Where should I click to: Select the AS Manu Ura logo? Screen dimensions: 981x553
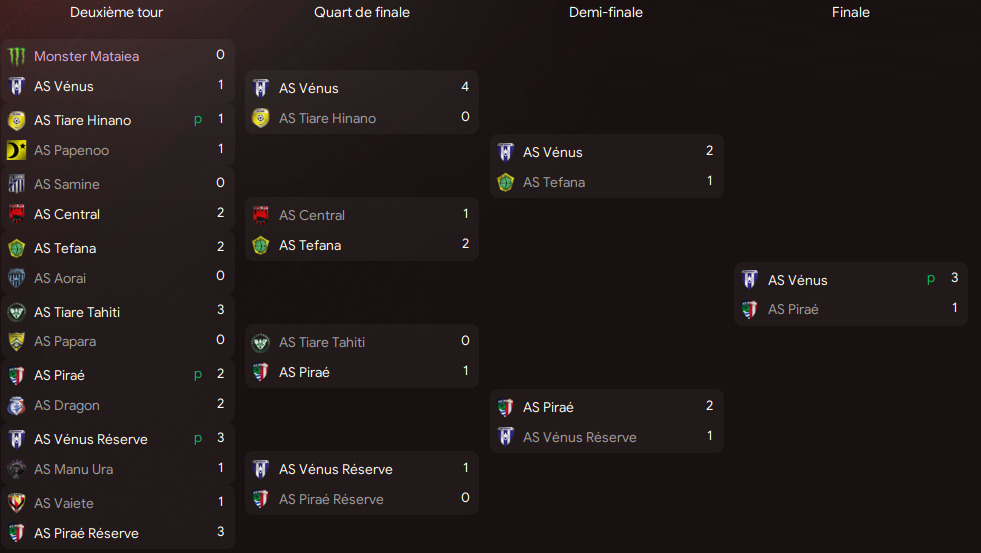16,469
